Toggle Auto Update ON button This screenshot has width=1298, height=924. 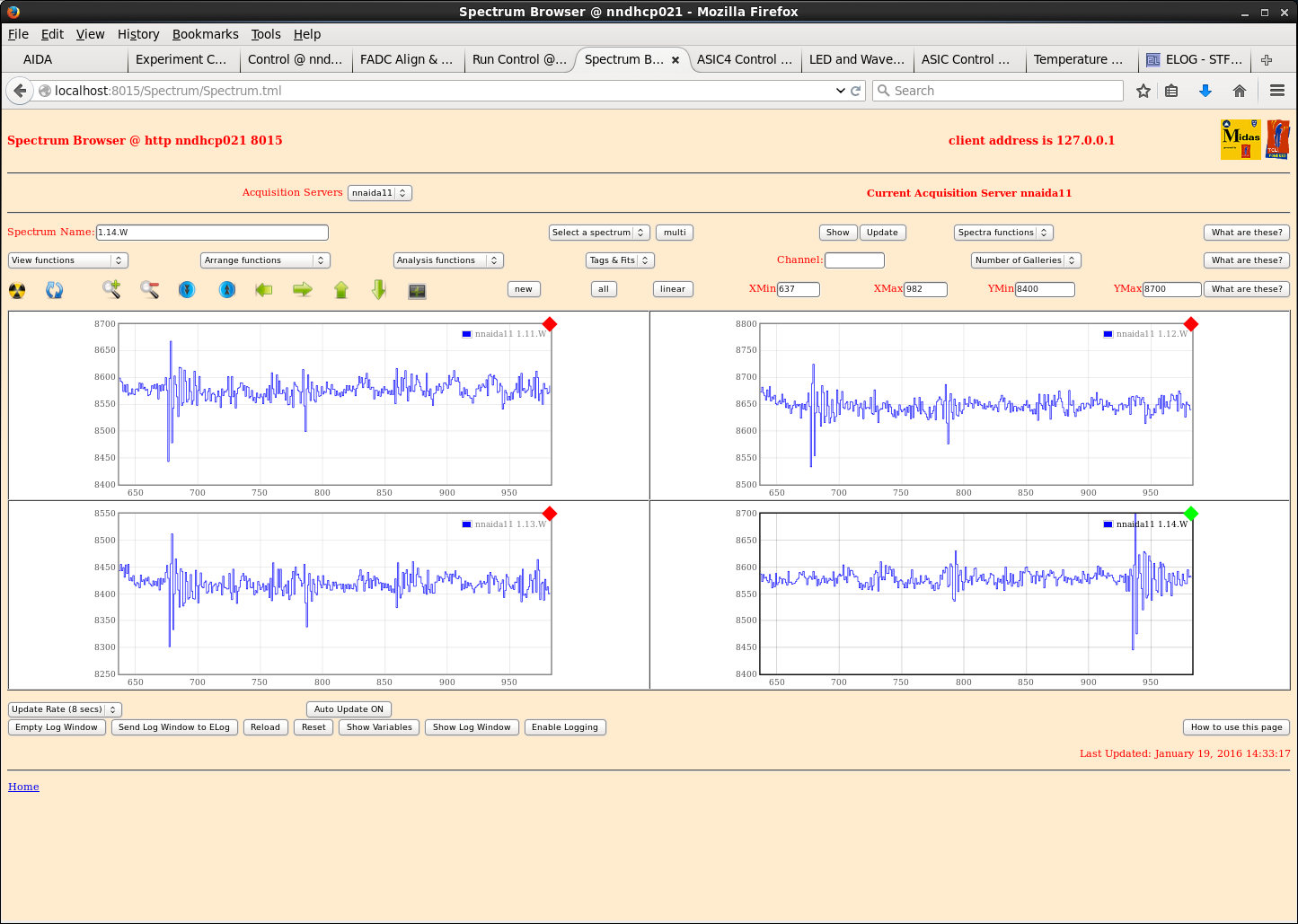pyautogui.click(x=349, y=709)
